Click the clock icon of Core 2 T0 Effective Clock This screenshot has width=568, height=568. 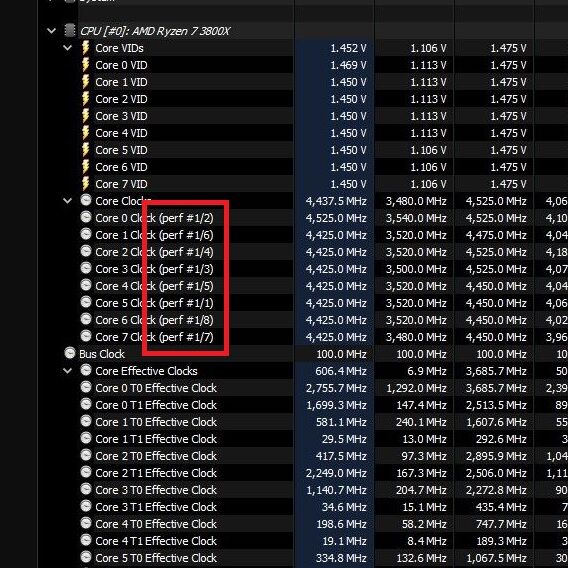86,455
